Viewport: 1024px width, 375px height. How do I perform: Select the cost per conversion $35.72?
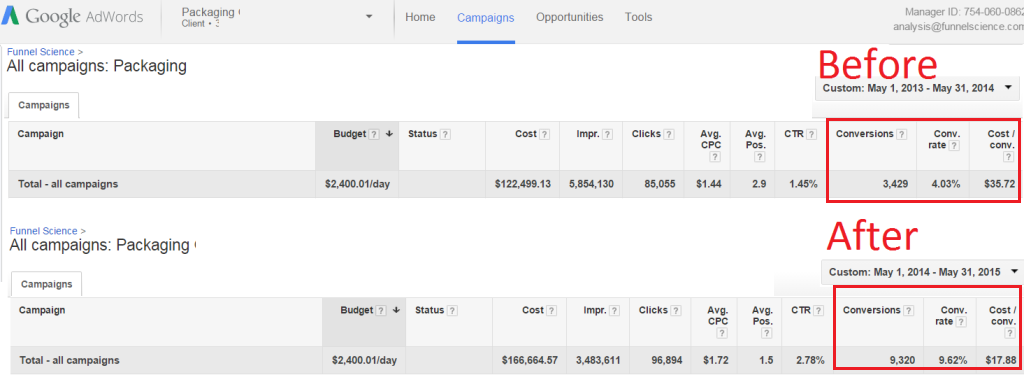1000,184
